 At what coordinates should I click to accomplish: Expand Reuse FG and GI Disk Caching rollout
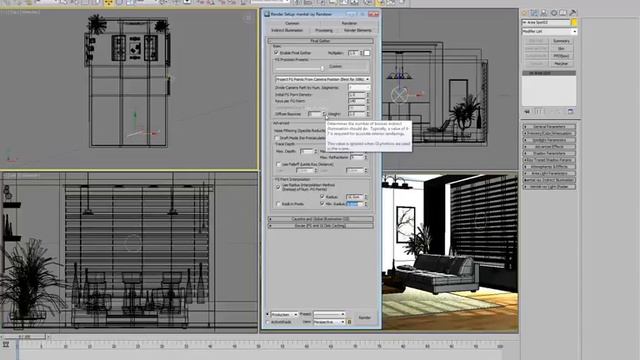pos(320,226)
